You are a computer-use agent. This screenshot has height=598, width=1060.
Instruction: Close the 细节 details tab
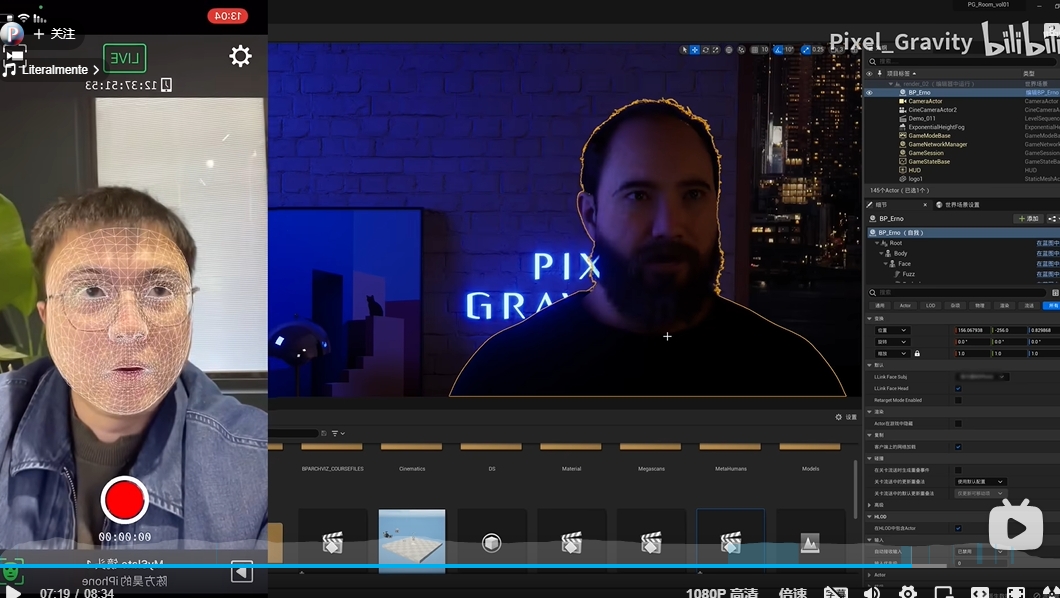coord(925,205)
